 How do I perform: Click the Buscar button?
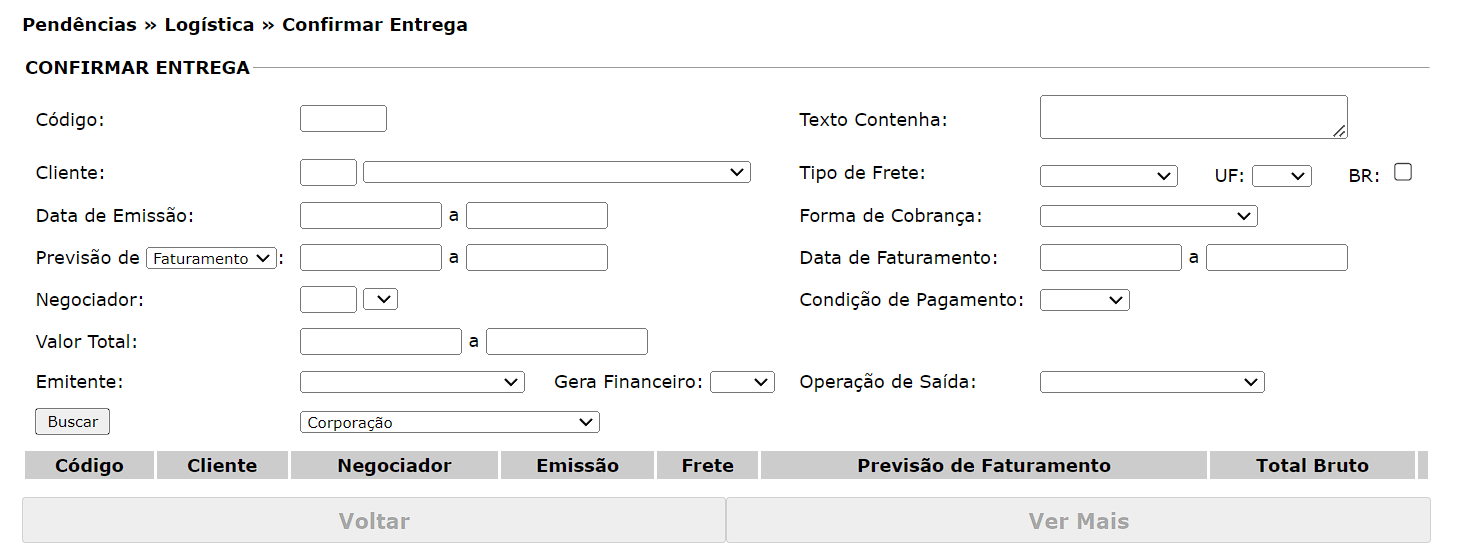click(72, 422)
